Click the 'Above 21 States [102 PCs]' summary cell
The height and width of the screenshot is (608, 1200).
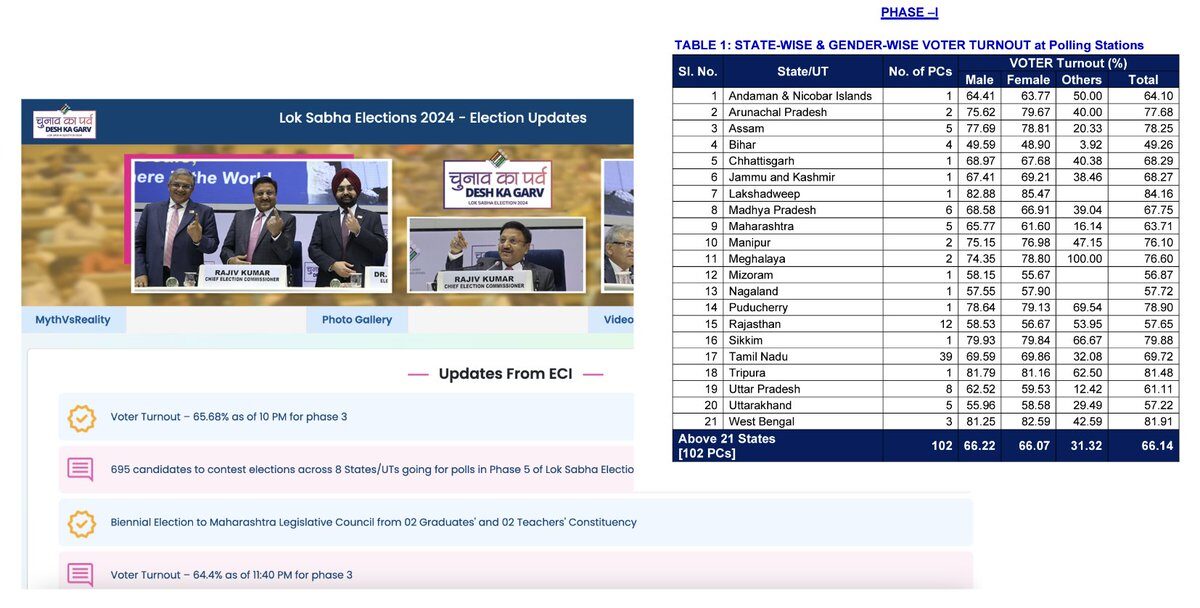click(777, 446)
